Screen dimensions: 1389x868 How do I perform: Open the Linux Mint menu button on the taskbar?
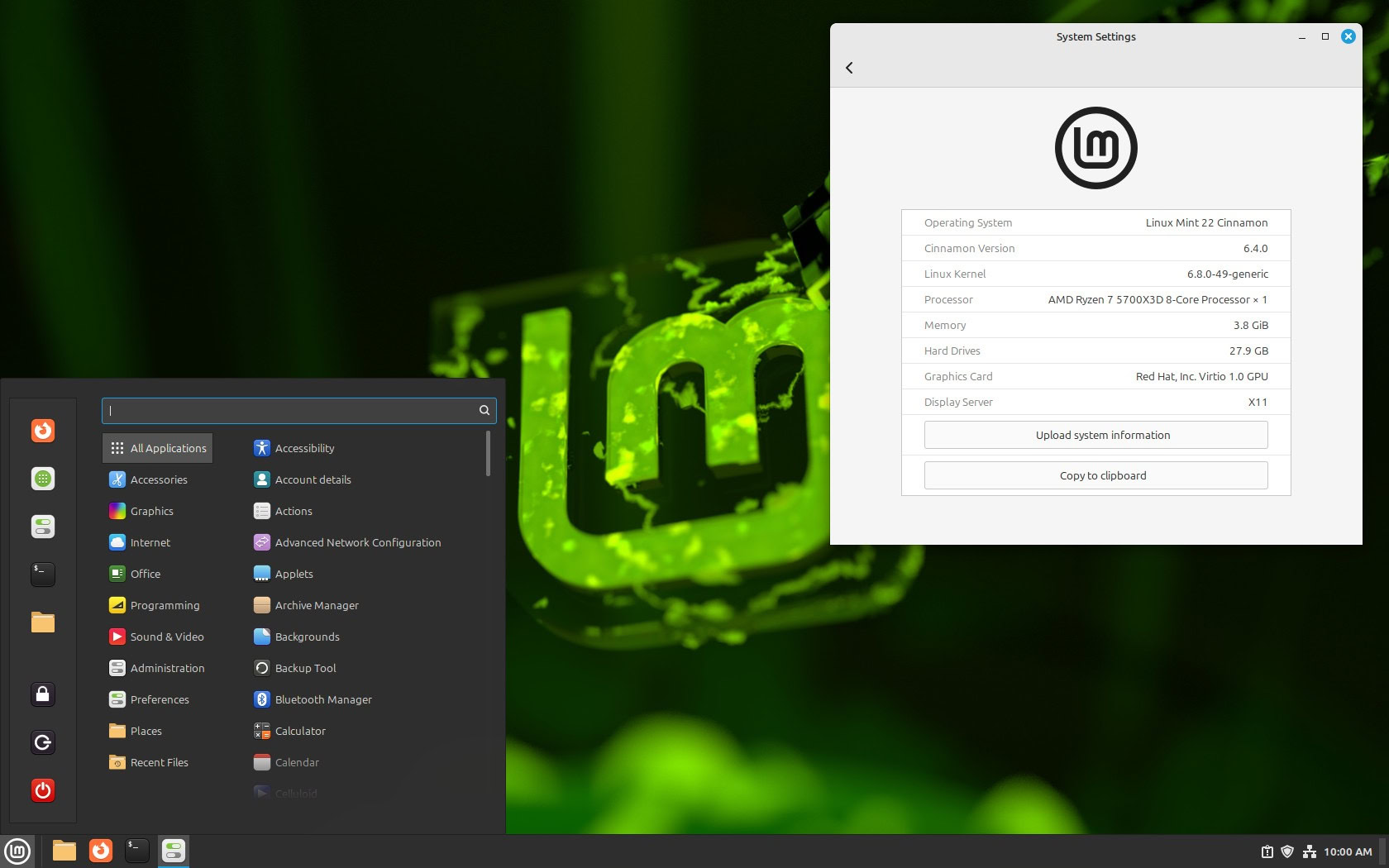pos(17,851)
